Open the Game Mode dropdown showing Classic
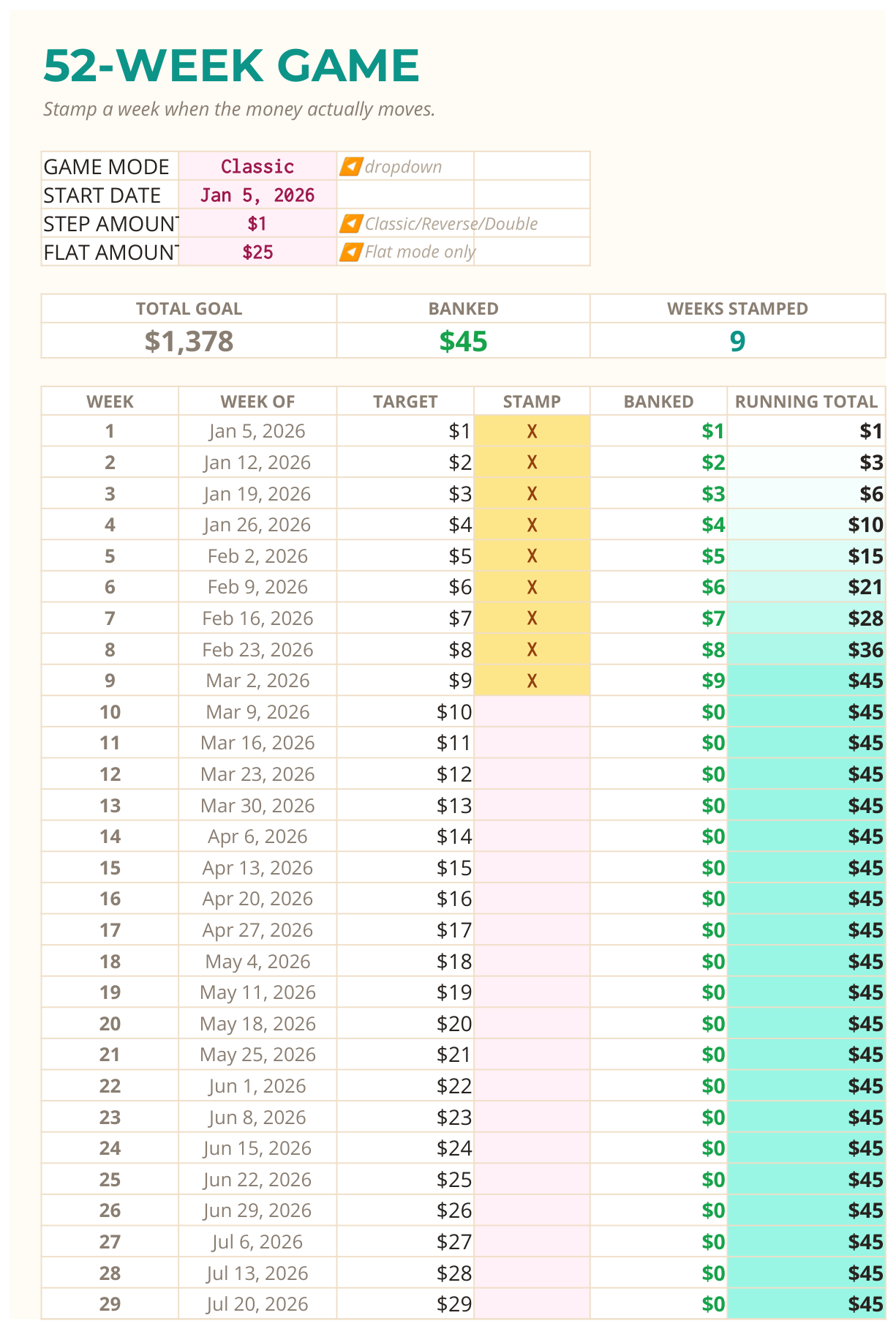Screen dimensions: 896x1329 [257, 167]
